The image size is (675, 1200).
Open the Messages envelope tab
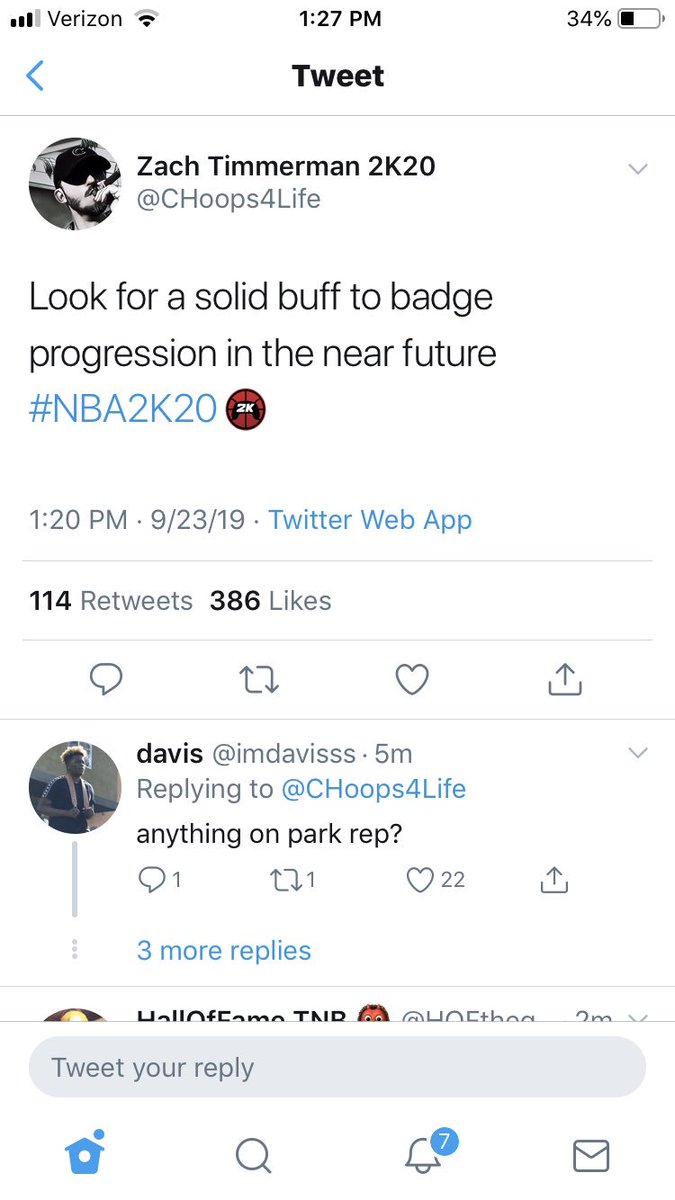tap(591, 1156)
